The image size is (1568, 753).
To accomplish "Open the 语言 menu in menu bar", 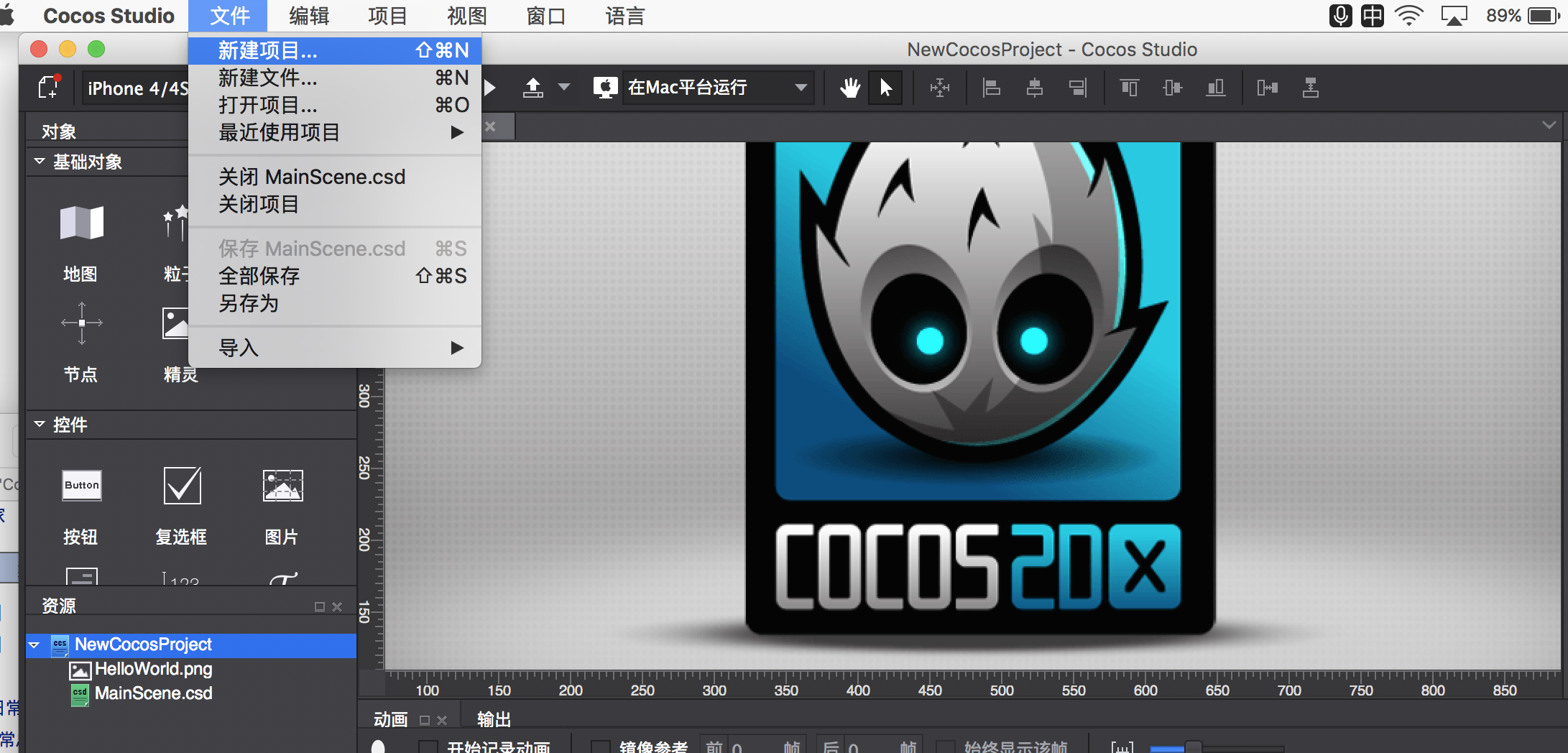I will [625, 16].
